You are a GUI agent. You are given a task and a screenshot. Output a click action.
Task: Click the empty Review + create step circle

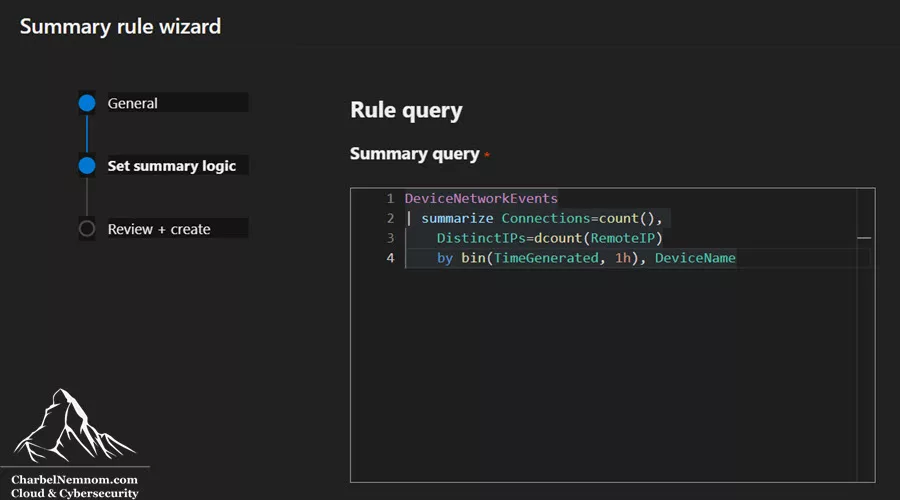[x=87, y=228]
